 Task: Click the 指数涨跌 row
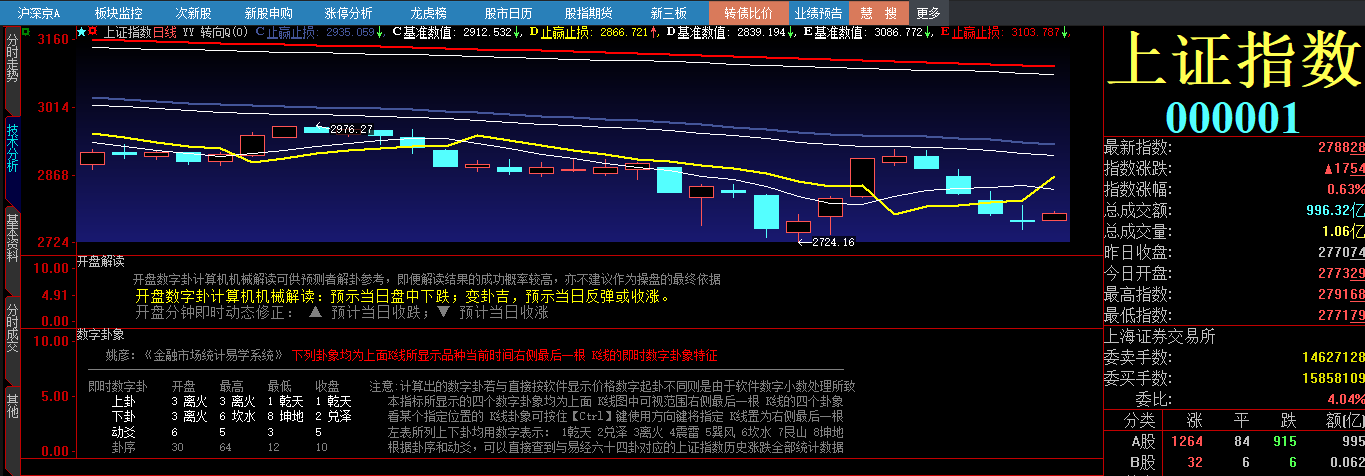pos(1234,168)
